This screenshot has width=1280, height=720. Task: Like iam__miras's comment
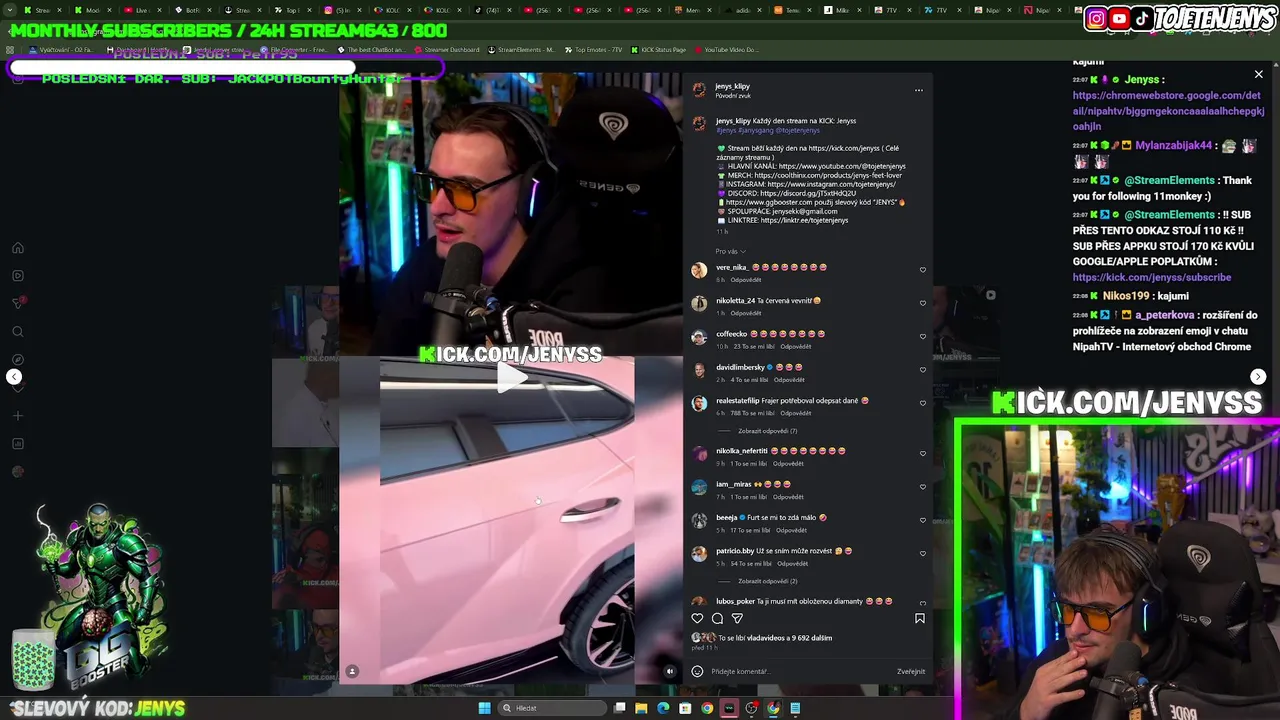[922, 487]
